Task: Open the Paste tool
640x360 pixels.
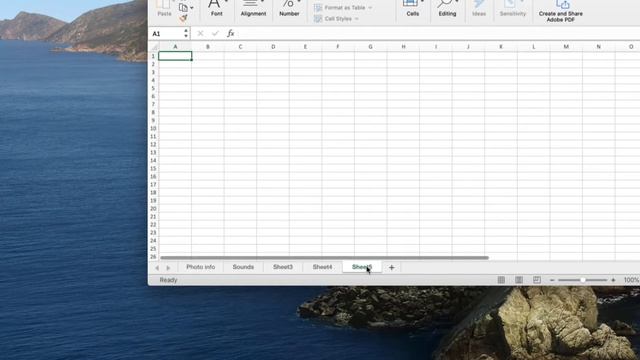Action: pyautogui.click(x=164, y=8)
